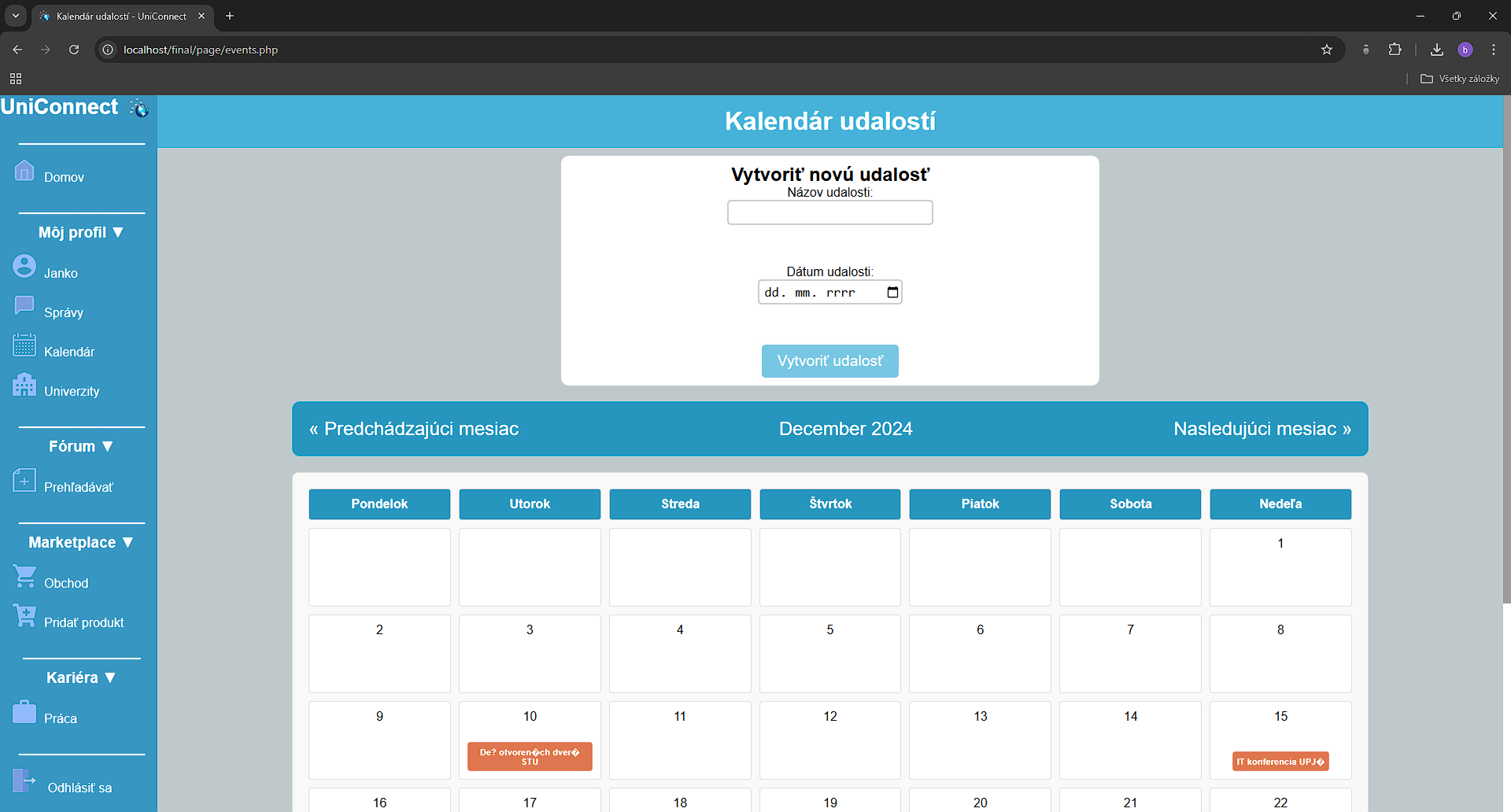Click the Názov udalosti text field
This screenshot has height=812, width=1511.
point(830,212)
